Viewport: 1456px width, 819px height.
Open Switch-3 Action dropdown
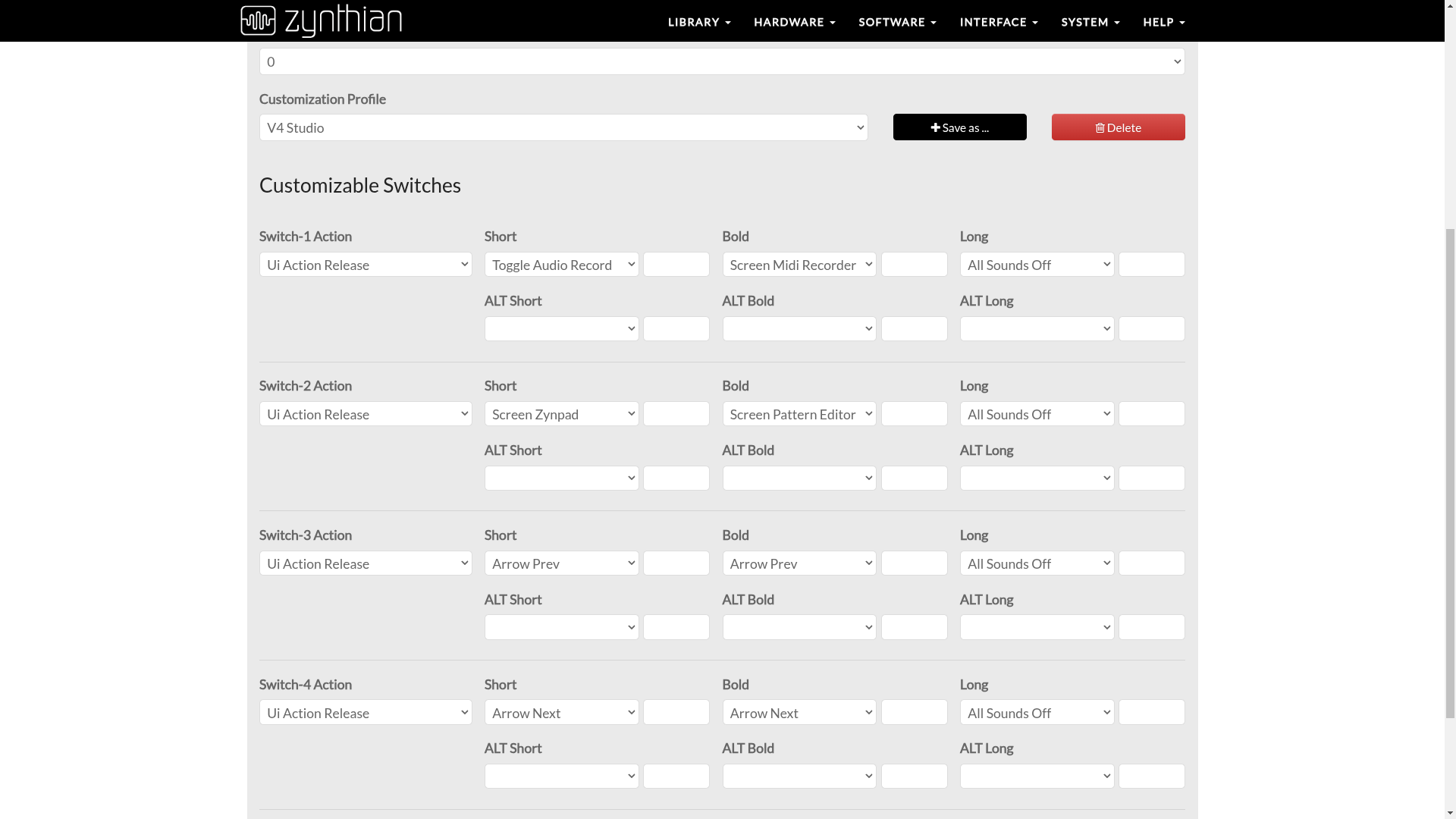(366, 563)
